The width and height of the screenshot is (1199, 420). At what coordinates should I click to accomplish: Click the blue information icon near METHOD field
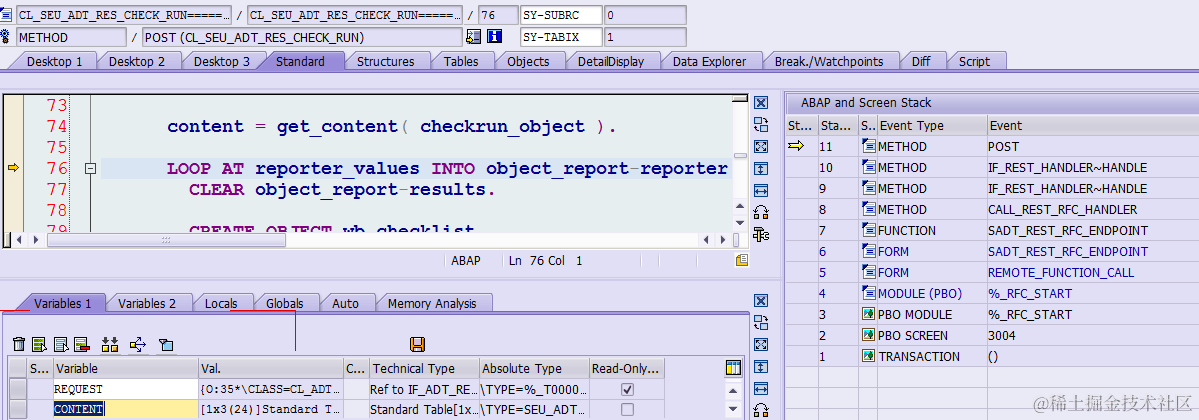pyautogui.click(x=494, y=36)
